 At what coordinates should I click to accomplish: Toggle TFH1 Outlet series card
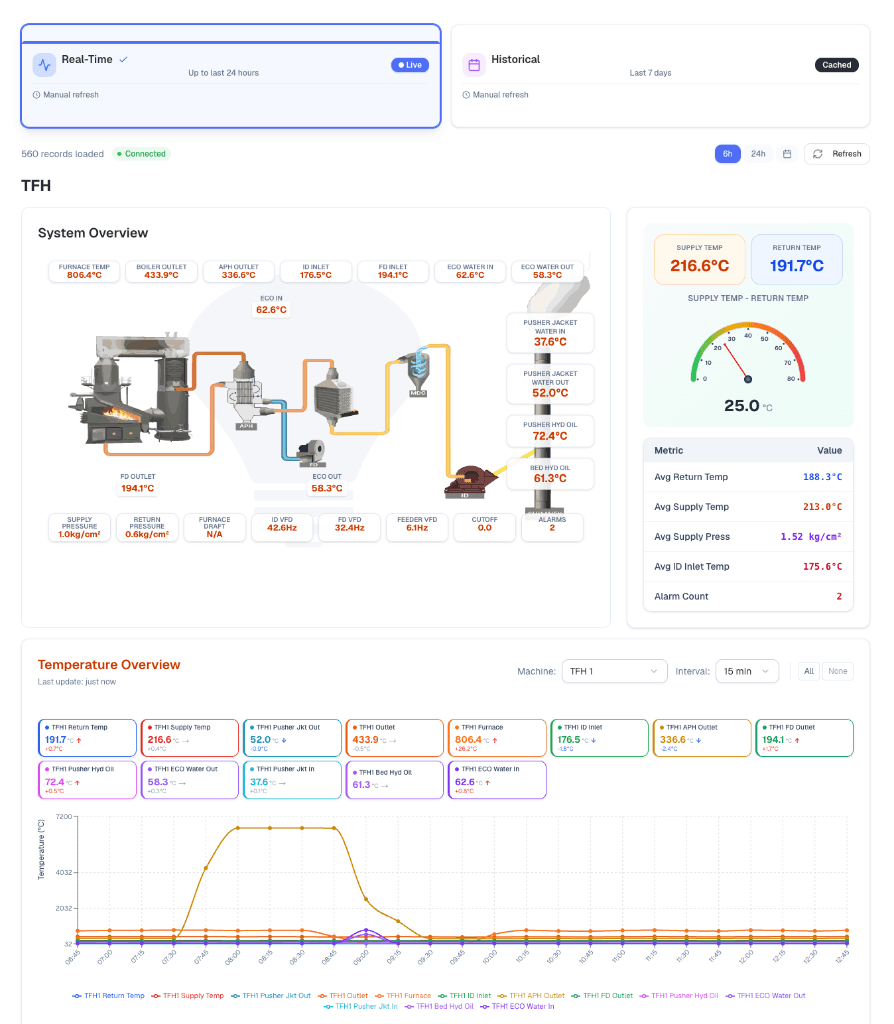(x=395, y=738)
